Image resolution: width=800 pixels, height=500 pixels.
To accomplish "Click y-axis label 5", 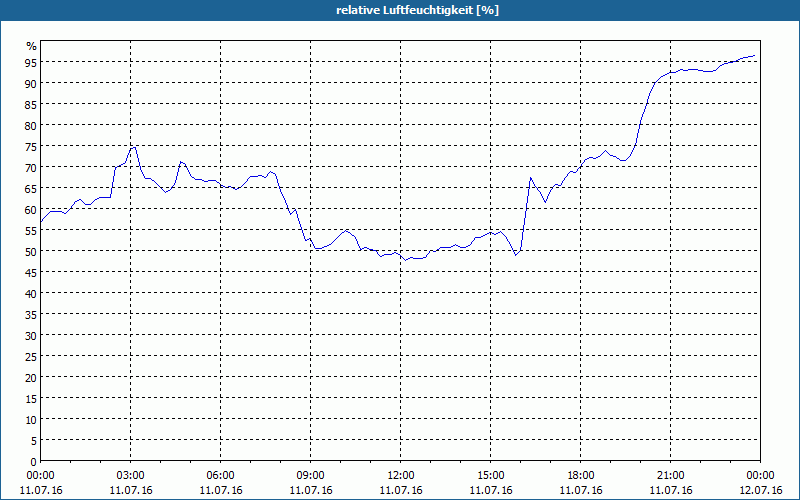I will [34, 441].
